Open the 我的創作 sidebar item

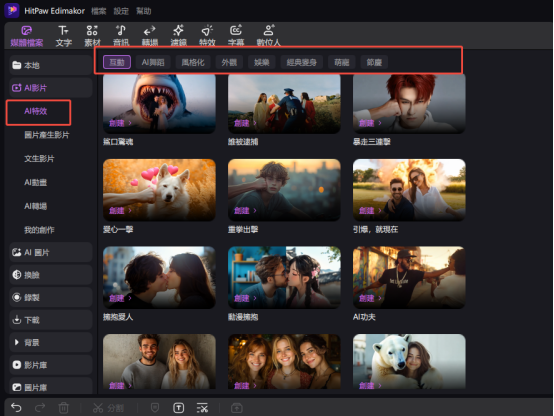tap(39, 230)
